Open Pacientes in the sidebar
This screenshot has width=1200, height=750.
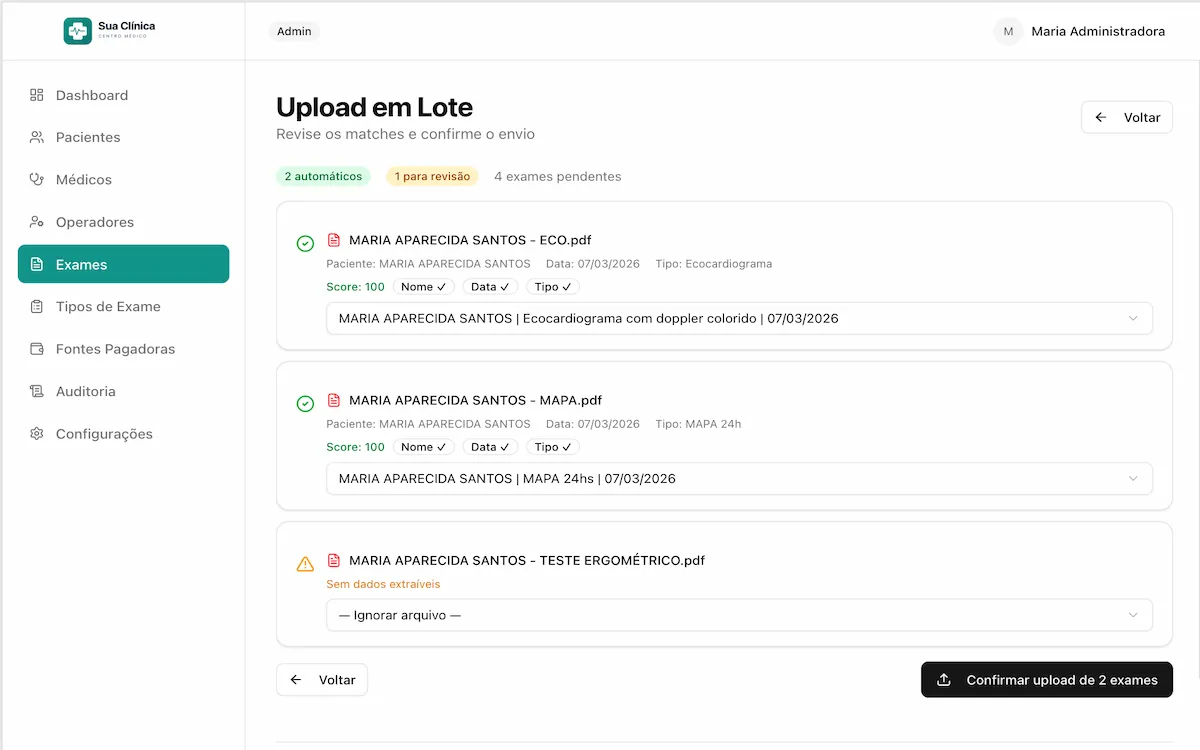[88, 137]
